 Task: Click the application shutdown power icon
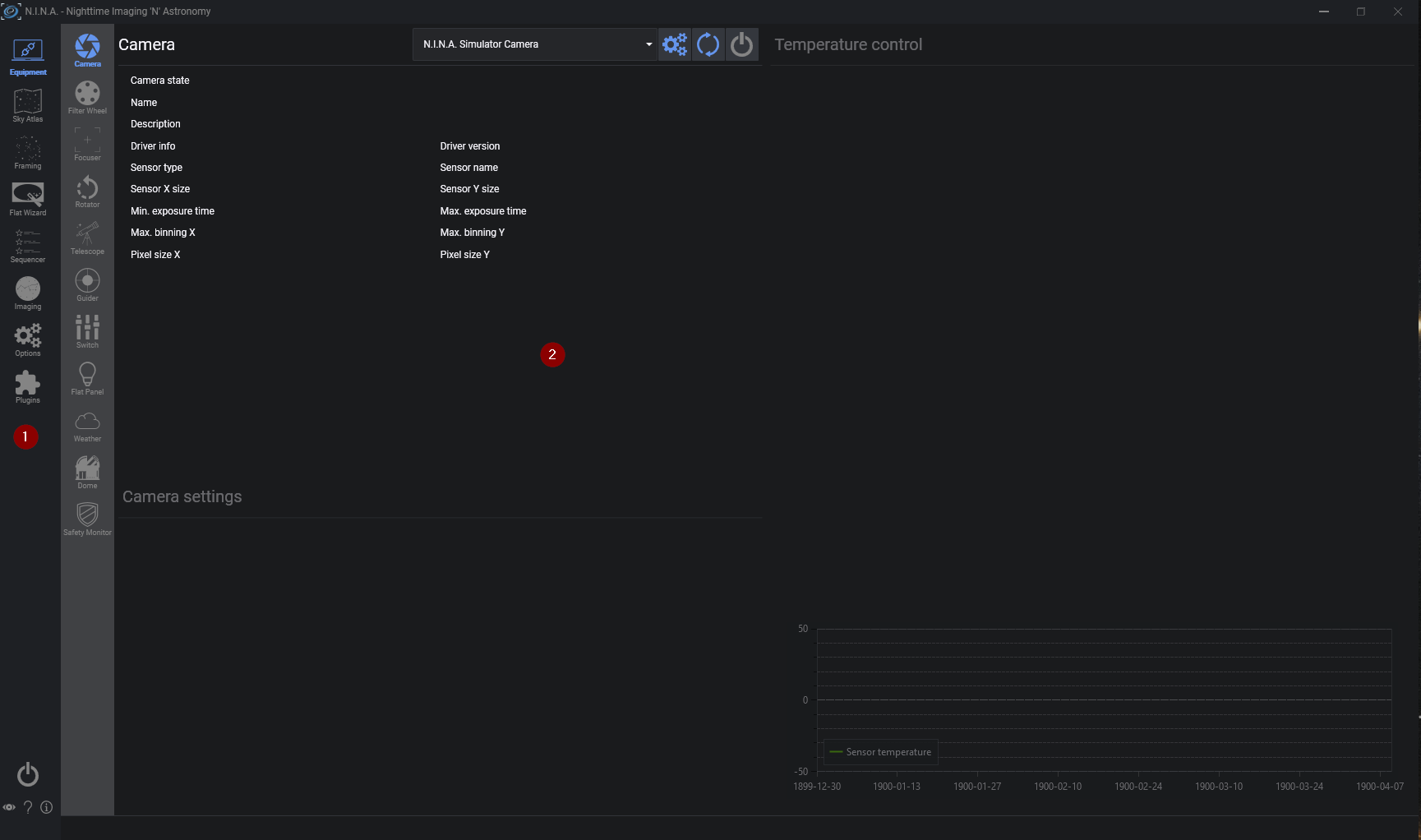[x=28, y=774]
